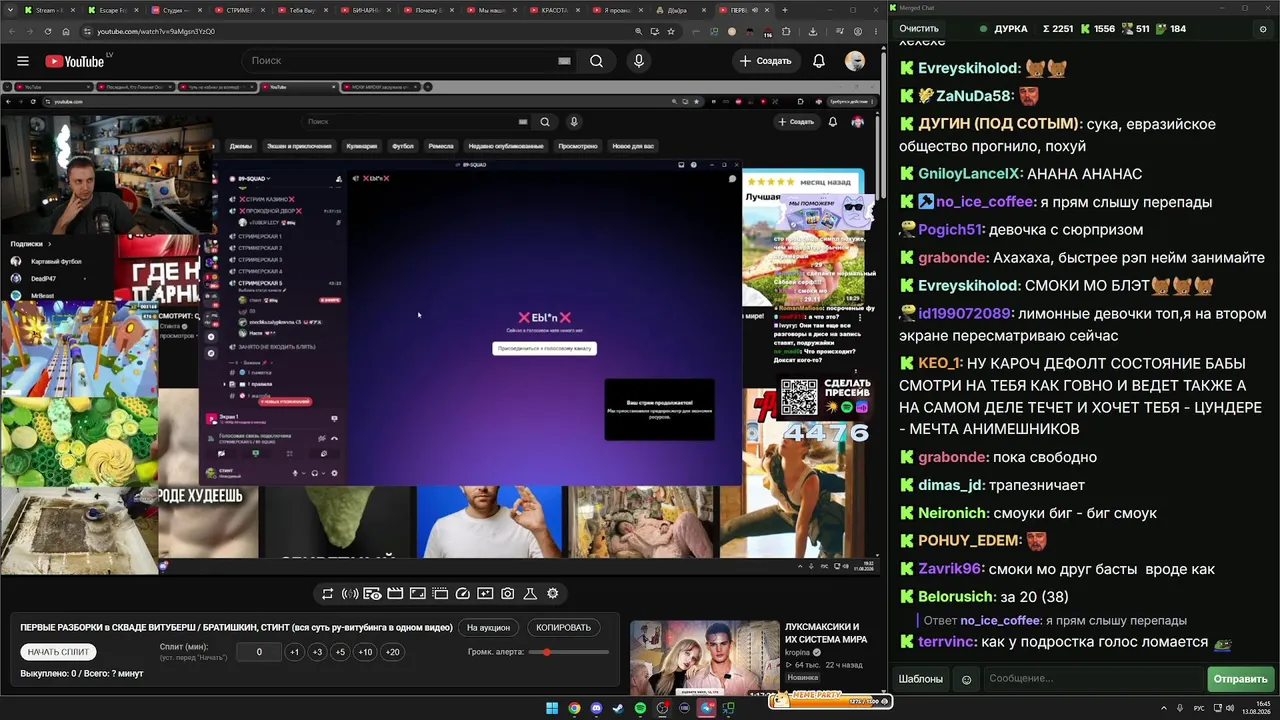Switch to the БИНАРН browser tab
This screenshot has width=1280, height=720.
pos(363,10)
